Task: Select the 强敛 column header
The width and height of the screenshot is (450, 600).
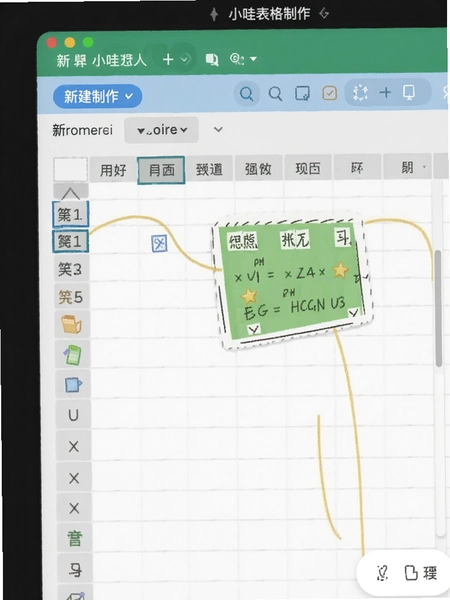Action: point(258,169)
